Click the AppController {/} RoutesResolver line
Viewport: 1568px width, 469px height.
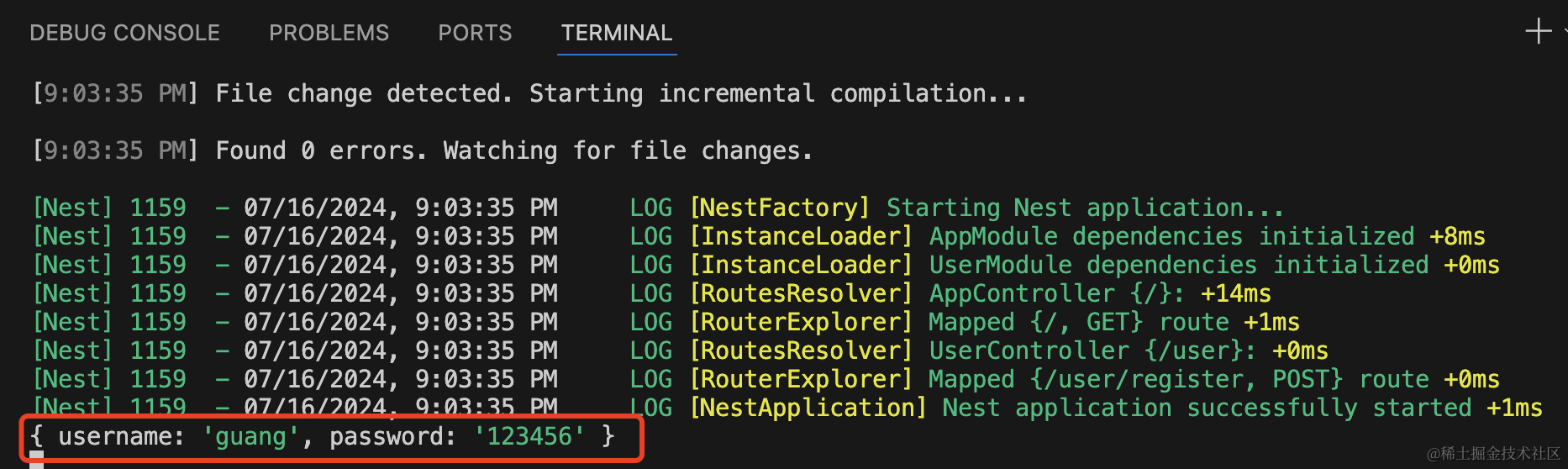[x=651, y=293]
